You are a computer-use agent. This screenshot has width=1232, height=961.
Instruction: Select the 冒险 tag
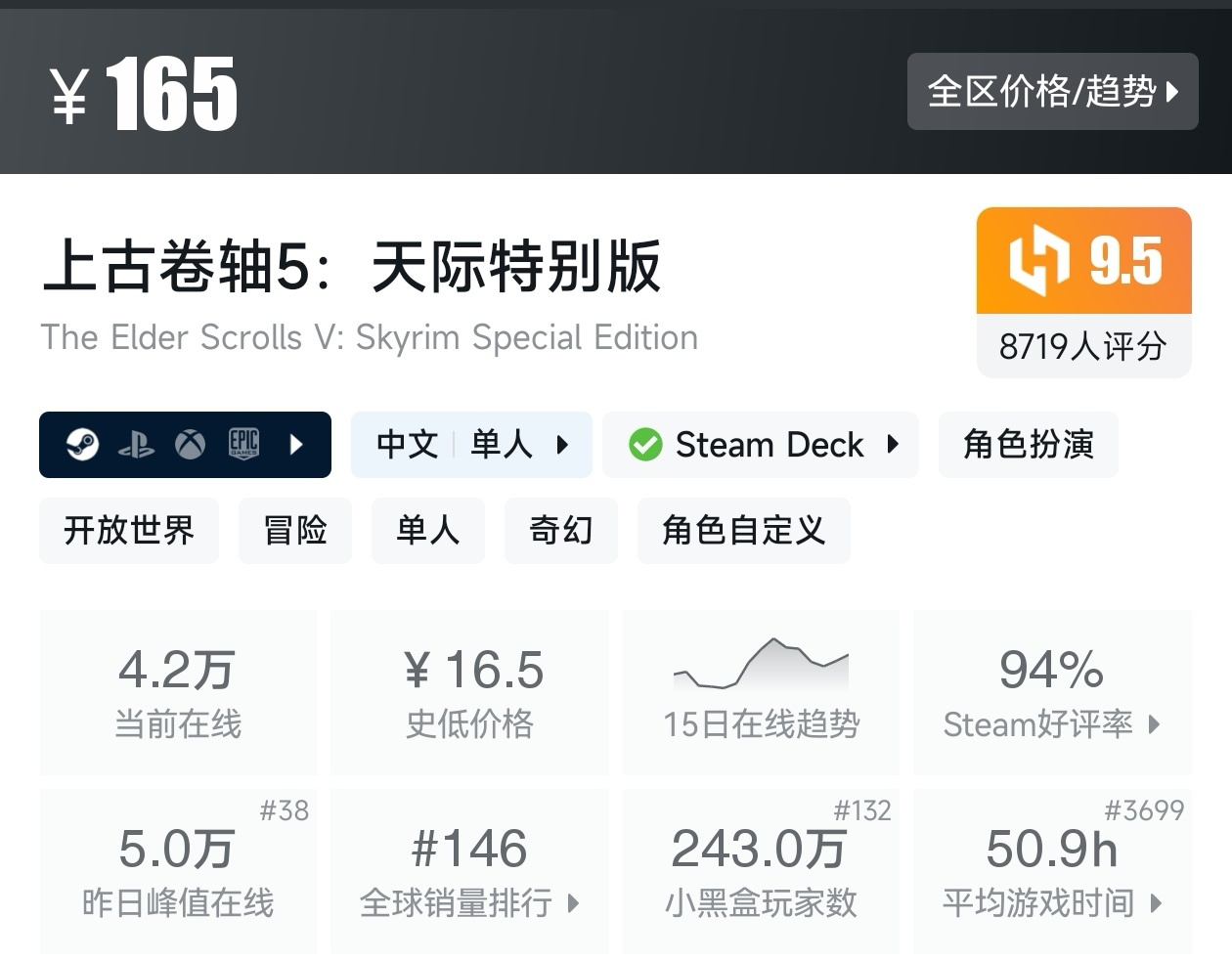point(295,531)
